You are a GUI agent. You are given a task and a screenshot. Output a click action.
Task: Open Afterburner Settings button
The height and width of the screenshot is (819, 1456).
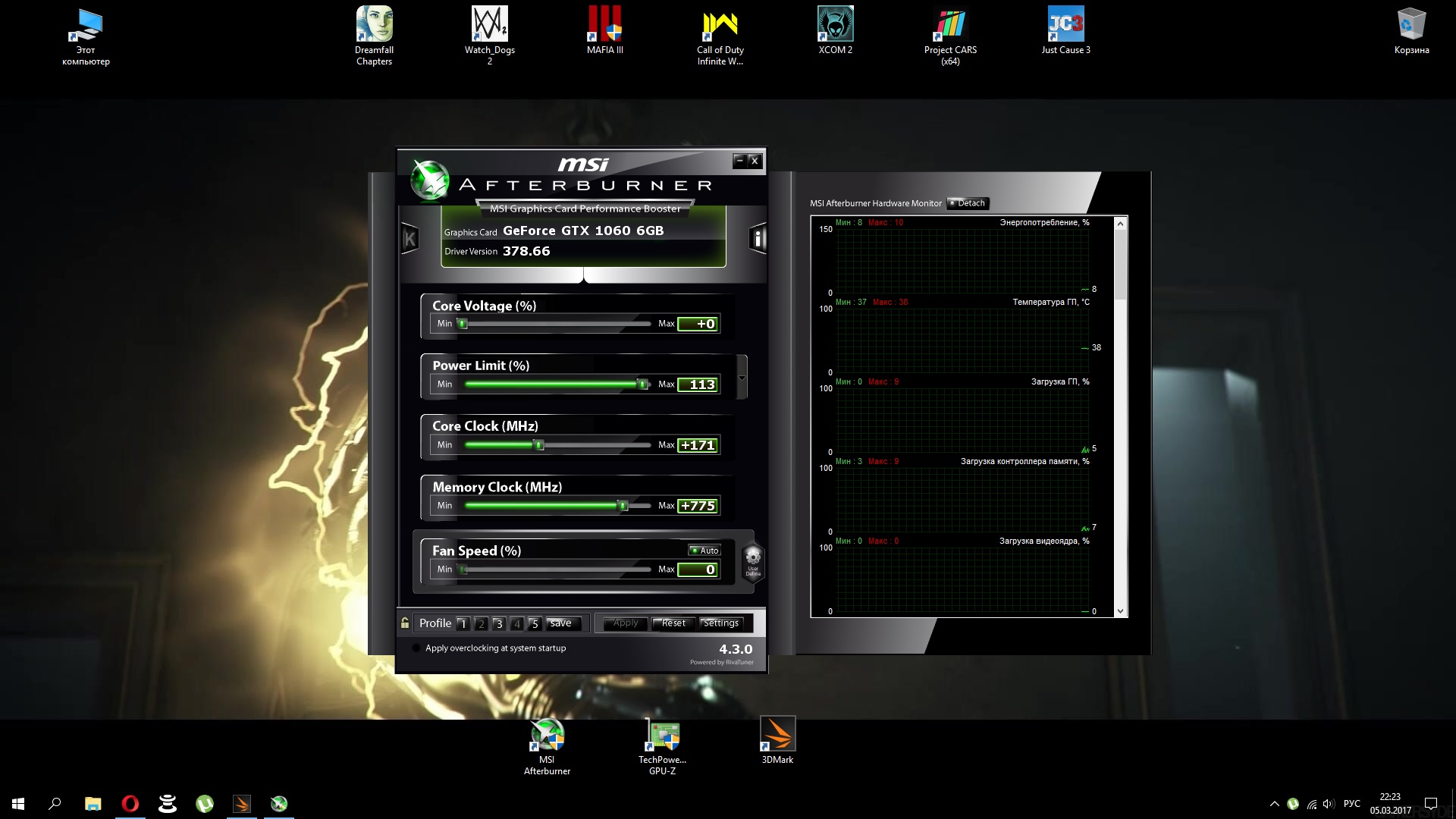[x=720, y=623]
